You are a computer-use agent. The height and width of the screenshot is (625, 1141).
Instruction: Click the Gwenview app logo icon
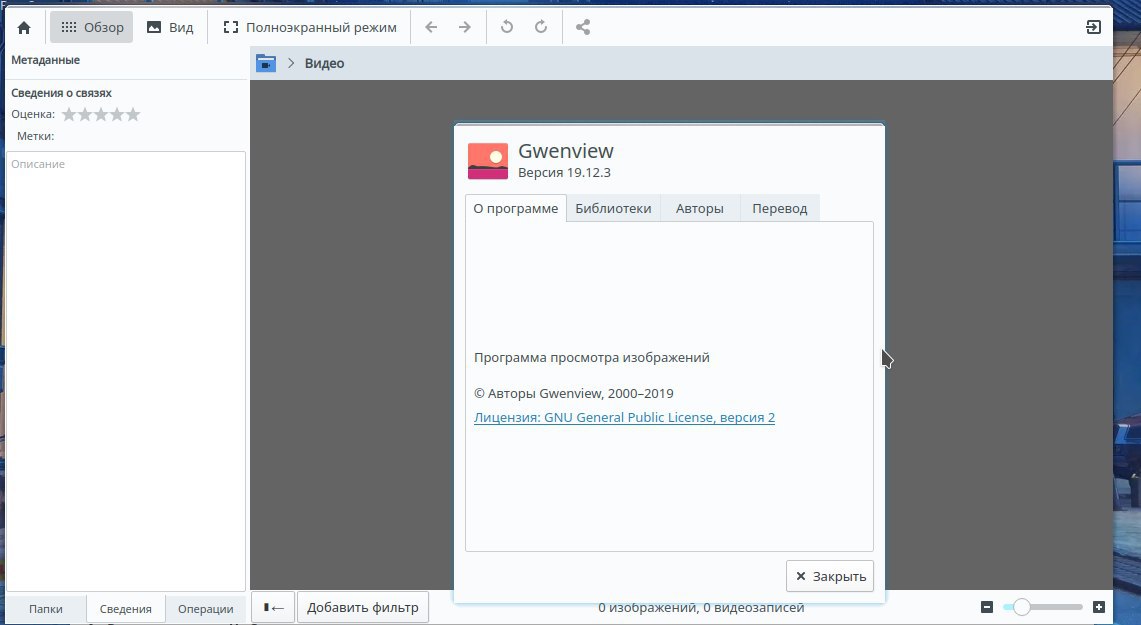pos(488,161)
